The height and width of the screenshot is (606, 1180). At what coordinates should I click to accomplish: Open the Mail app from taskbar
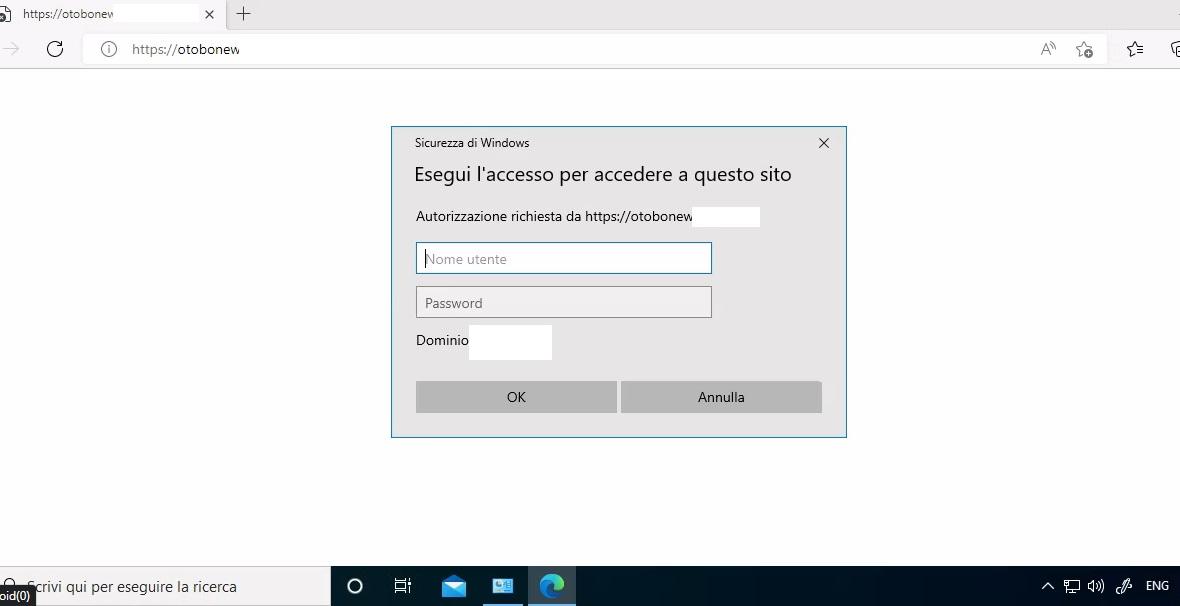453,586
